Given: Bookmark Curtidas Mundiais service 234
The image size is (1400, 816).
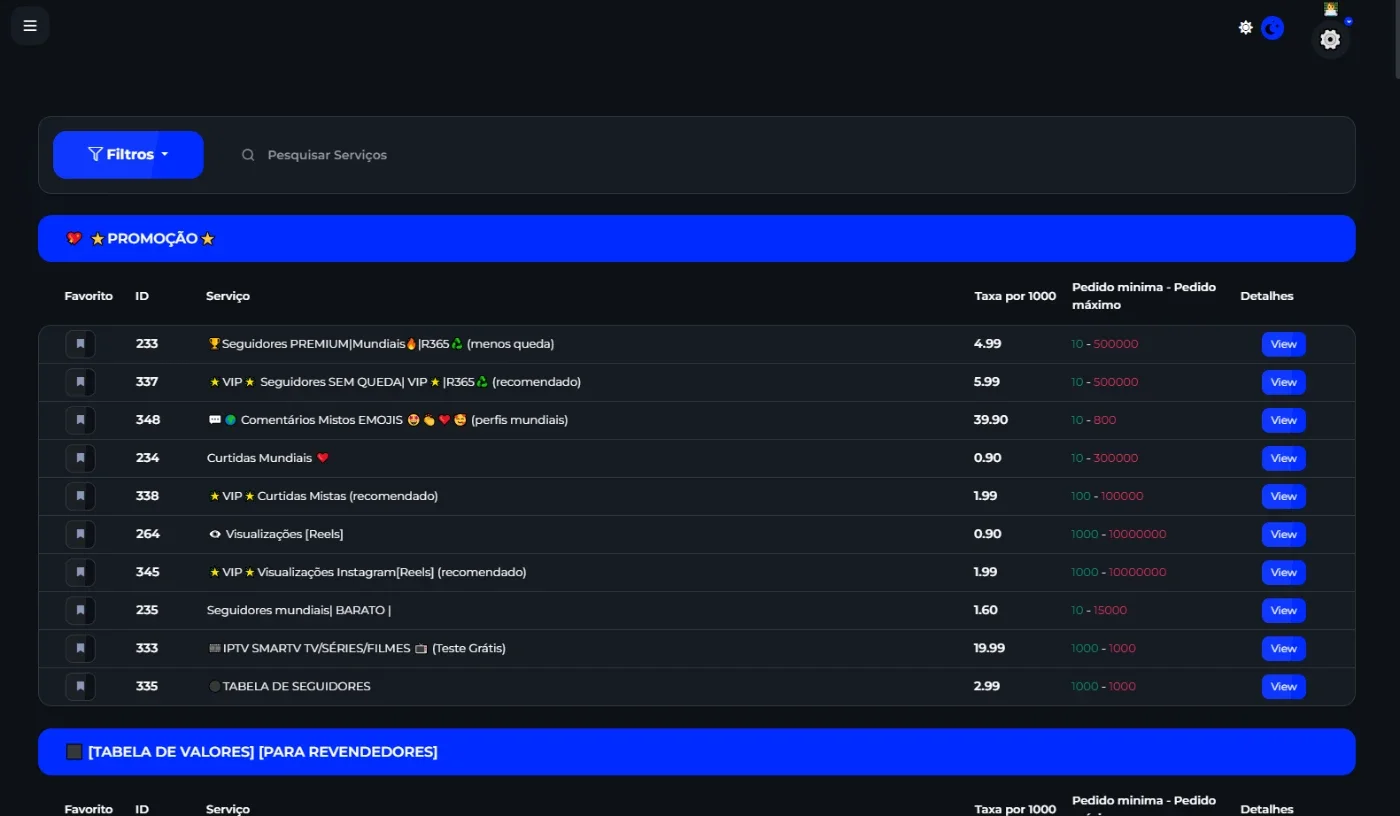Looking at the screenshot, I should point(80,458).
